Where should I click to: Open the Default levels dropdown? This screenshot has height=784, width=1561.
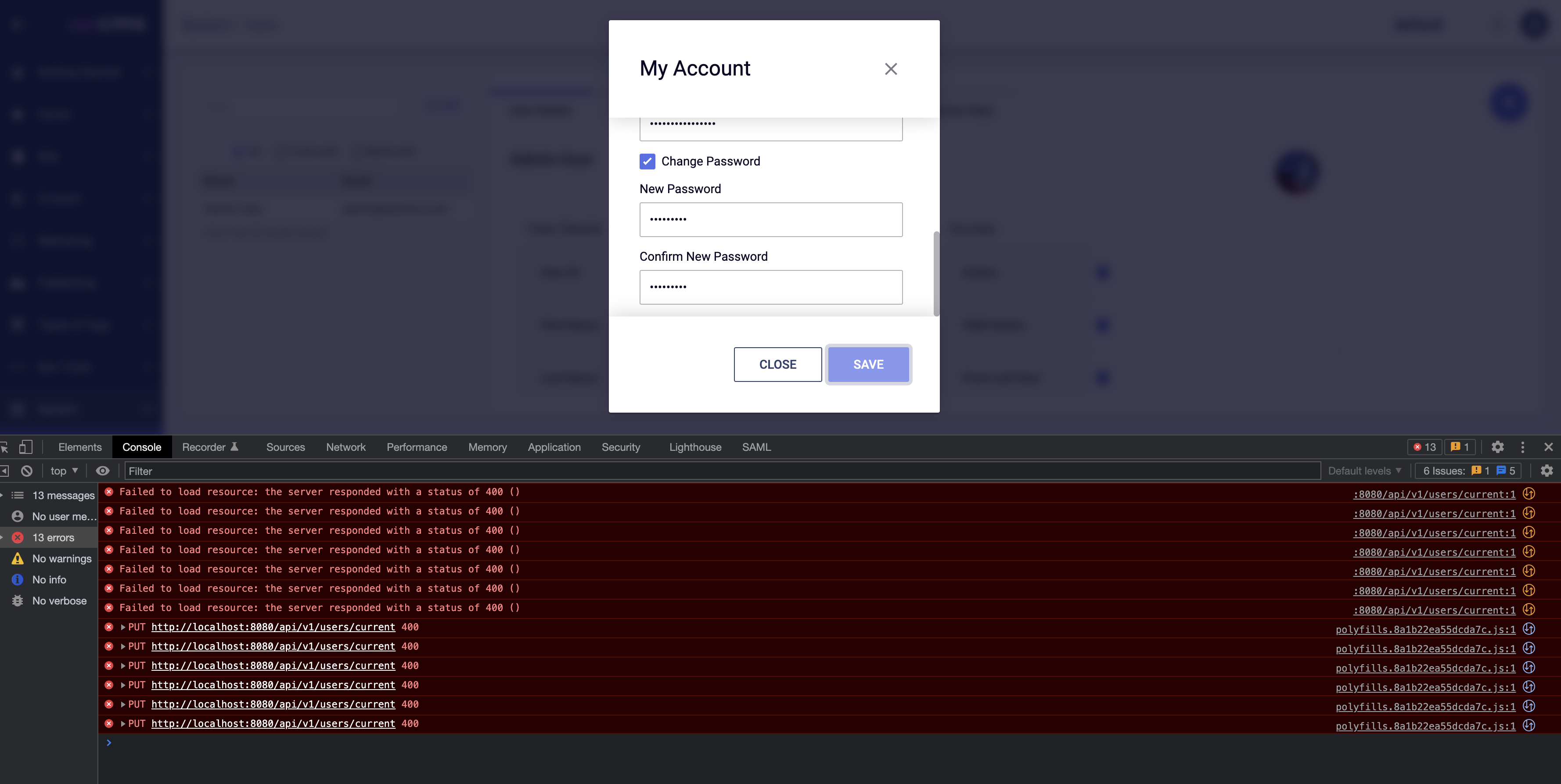coord(1363,471)
